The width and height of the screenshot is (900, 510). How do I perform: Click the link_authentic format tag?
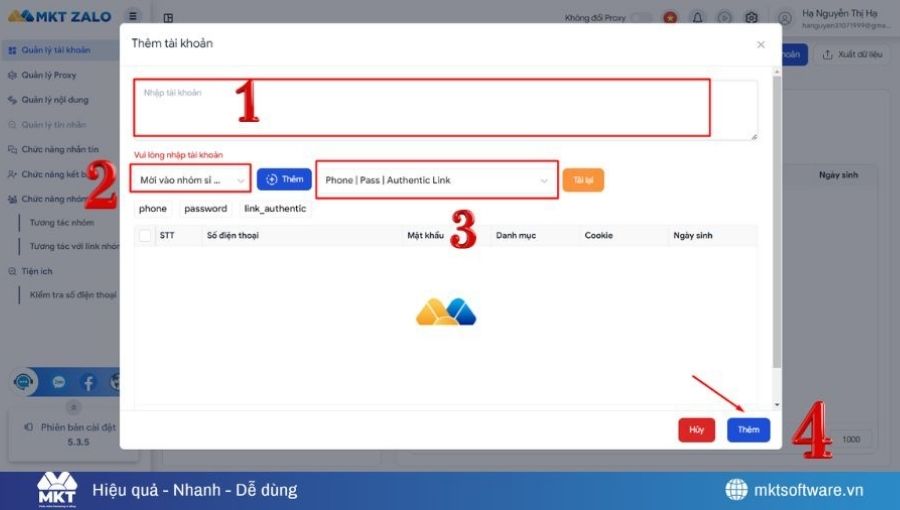click(x=275, y=209)
